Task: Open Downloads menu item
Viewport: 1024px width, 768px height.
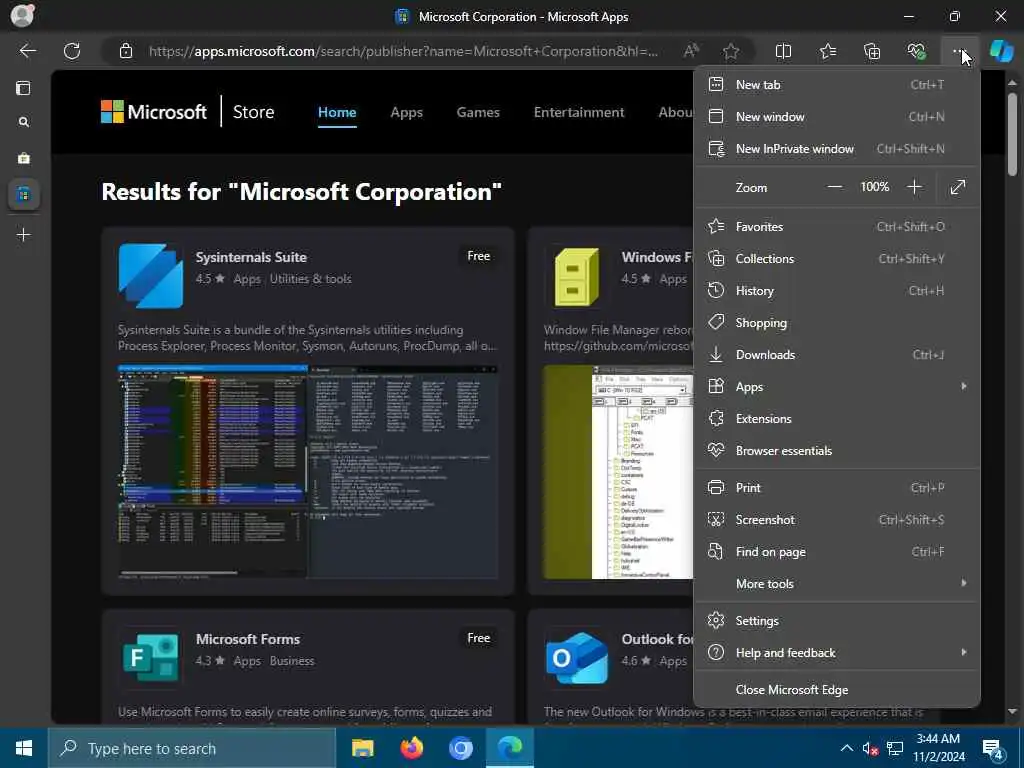Action: (x=837, y=355)
